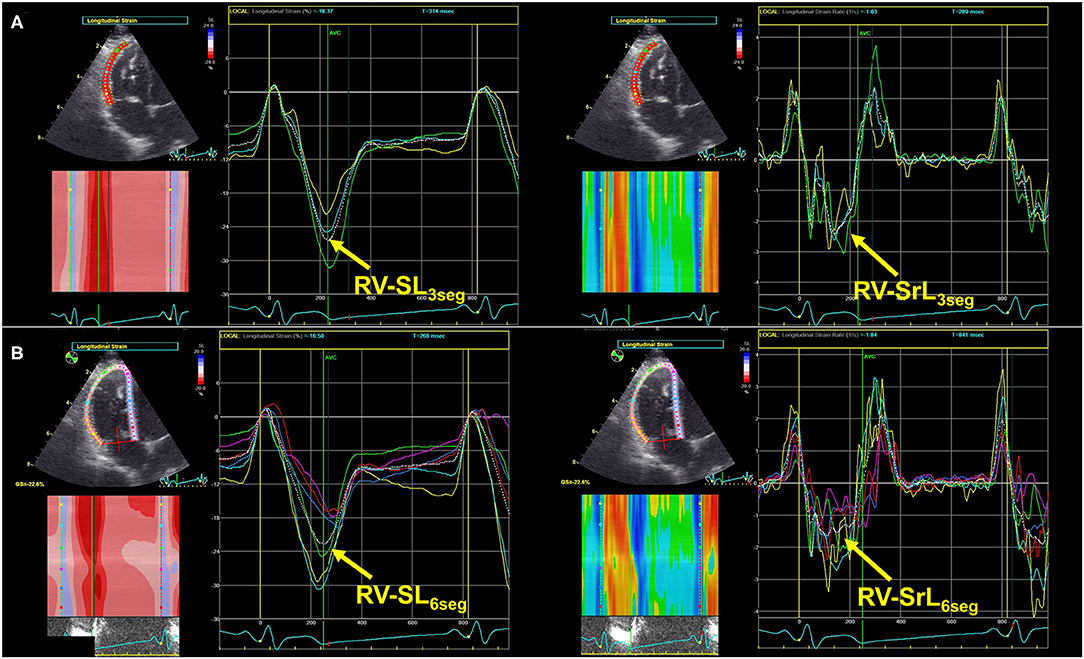Select the AVC marker in the graph reading T=299 msec
This screenshot has height=659, width=1084.
coord(865,33)
